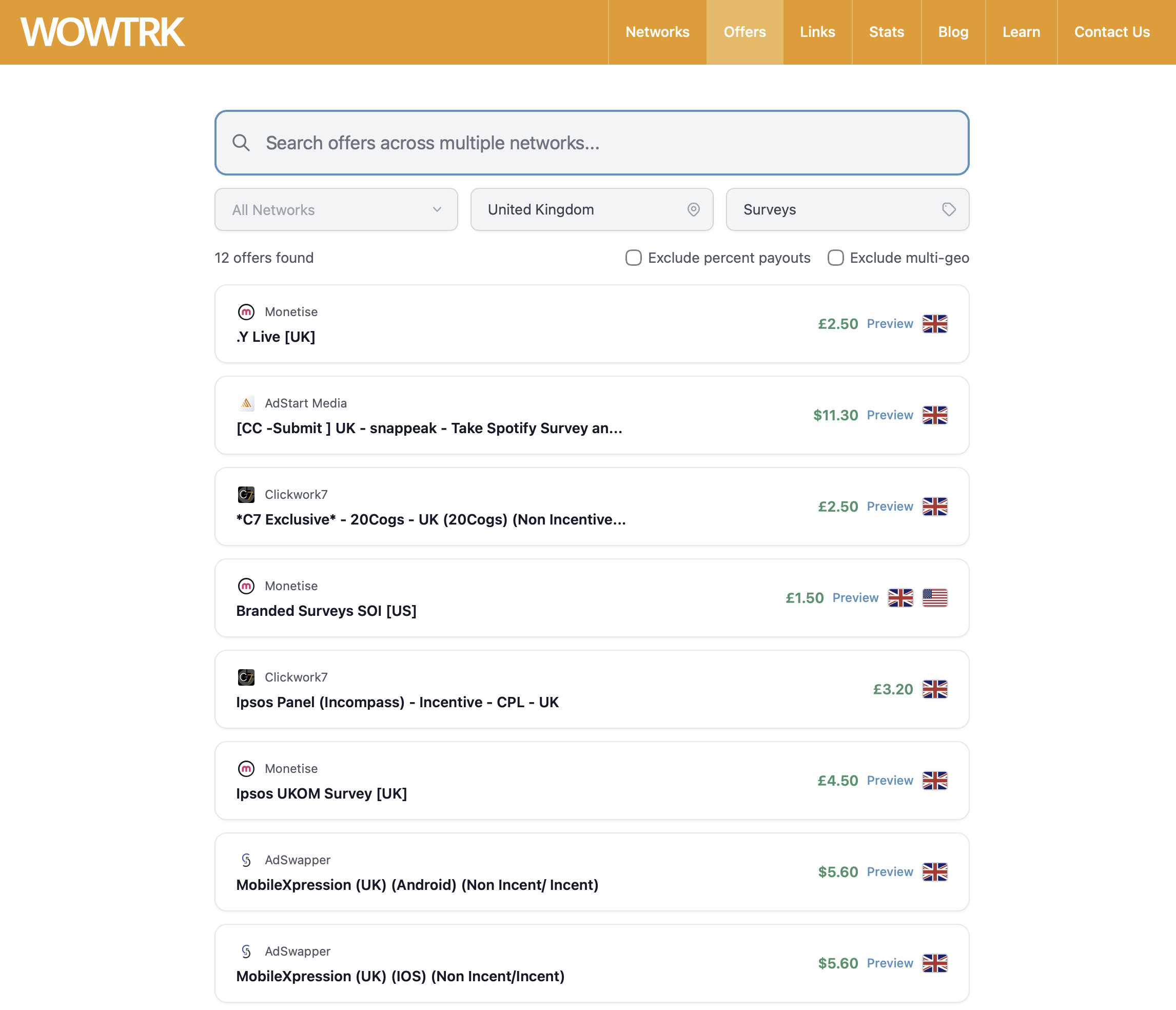Preview the Ipsos UKOM Survey offer
The height and width of the screenshot is (1010, 1176).
[889, 781]
